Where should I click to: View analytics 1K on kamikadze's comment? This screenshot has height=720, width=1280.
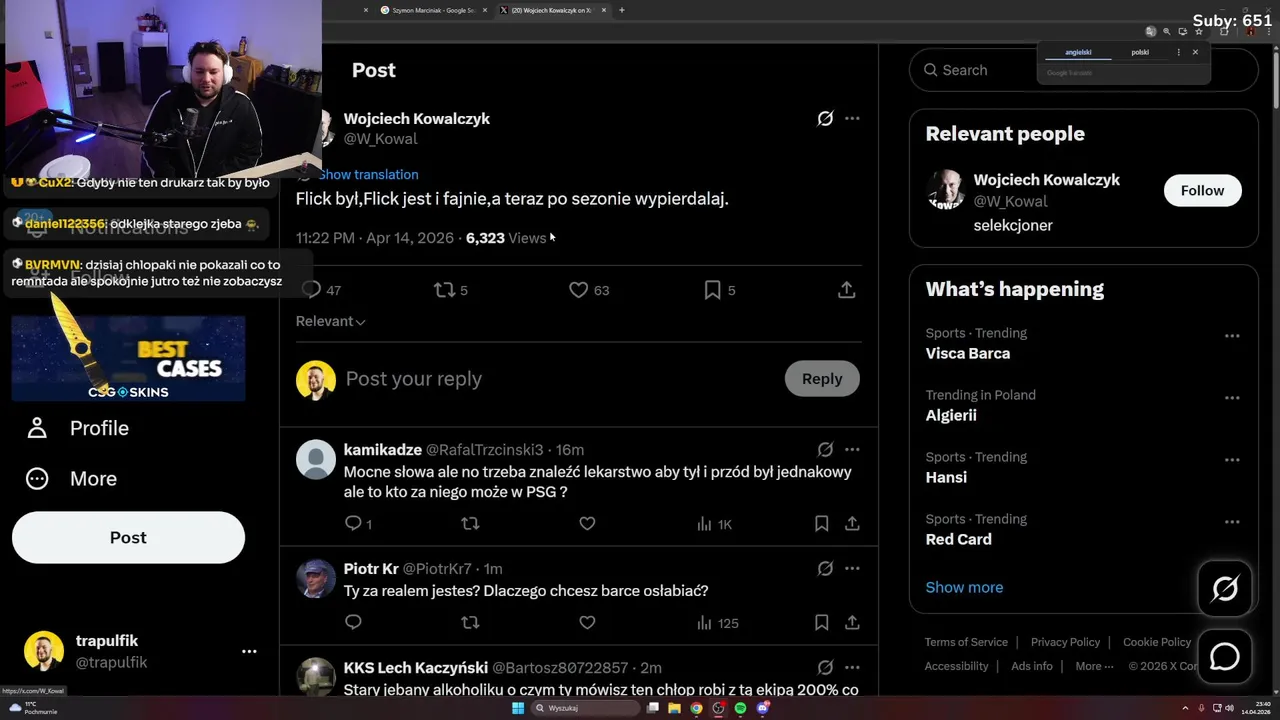(714, 524)
